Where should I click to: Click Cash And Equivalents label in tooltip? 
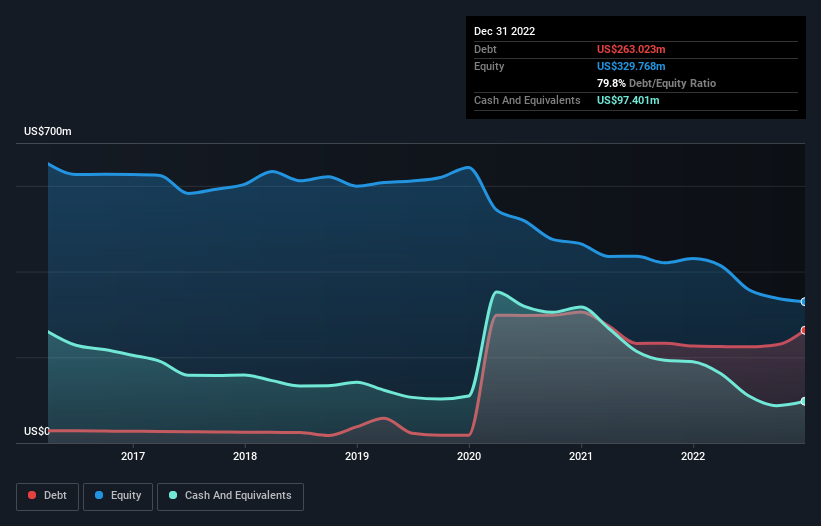(x=527, y=100)
